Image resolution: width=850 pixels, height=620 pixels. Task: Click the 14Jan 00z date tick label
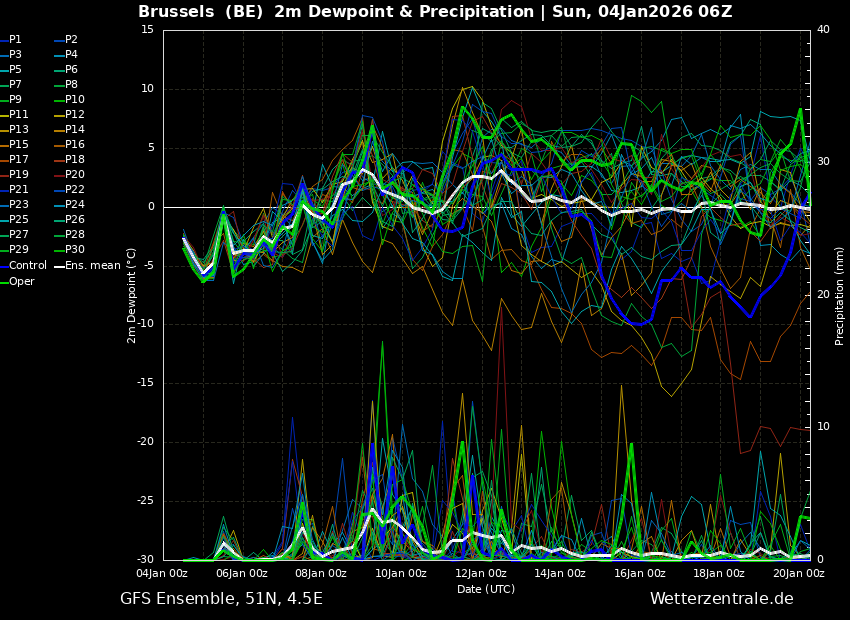point(559,573)
